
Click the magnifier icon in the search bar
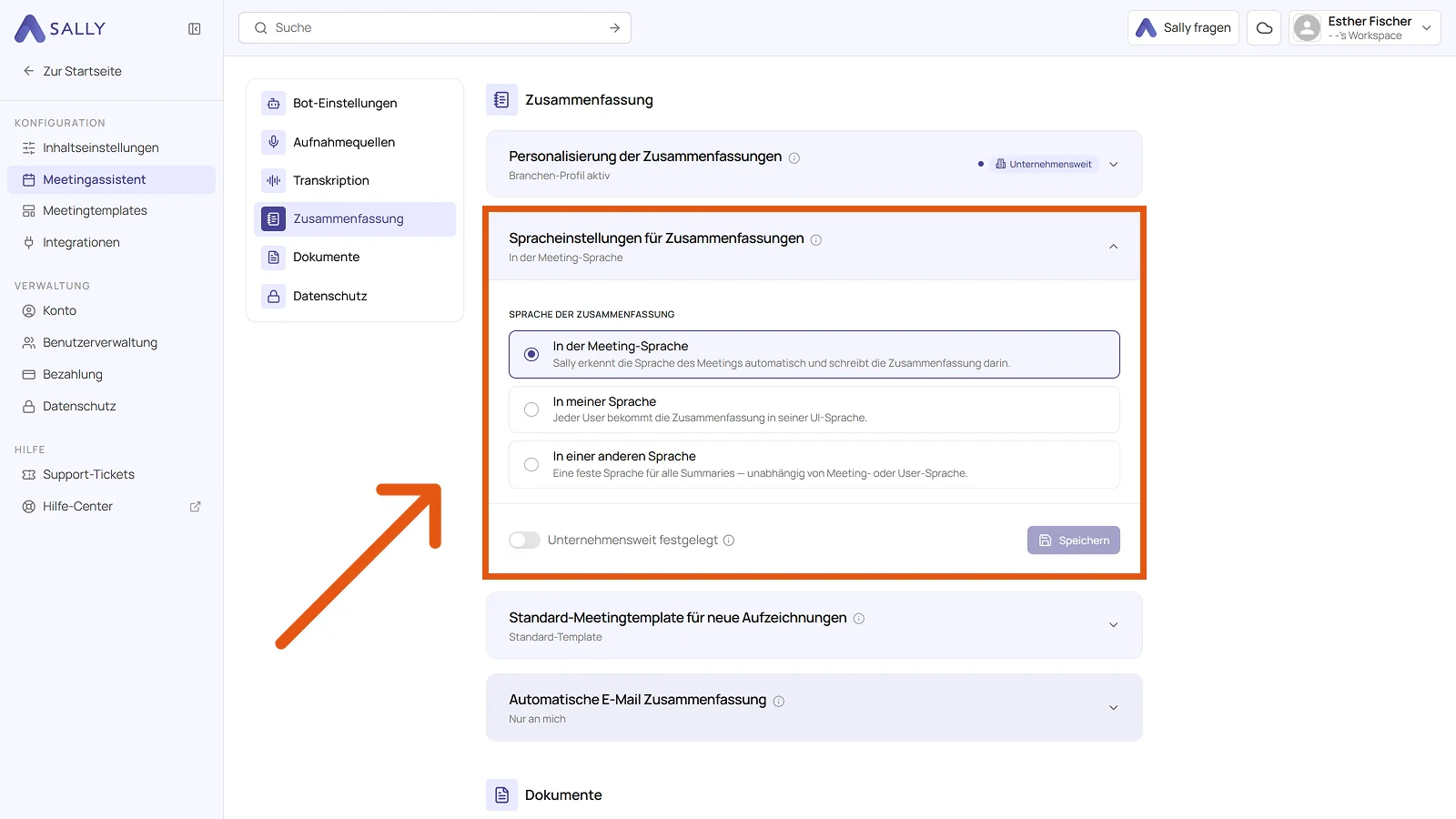(x=261, y=28)
